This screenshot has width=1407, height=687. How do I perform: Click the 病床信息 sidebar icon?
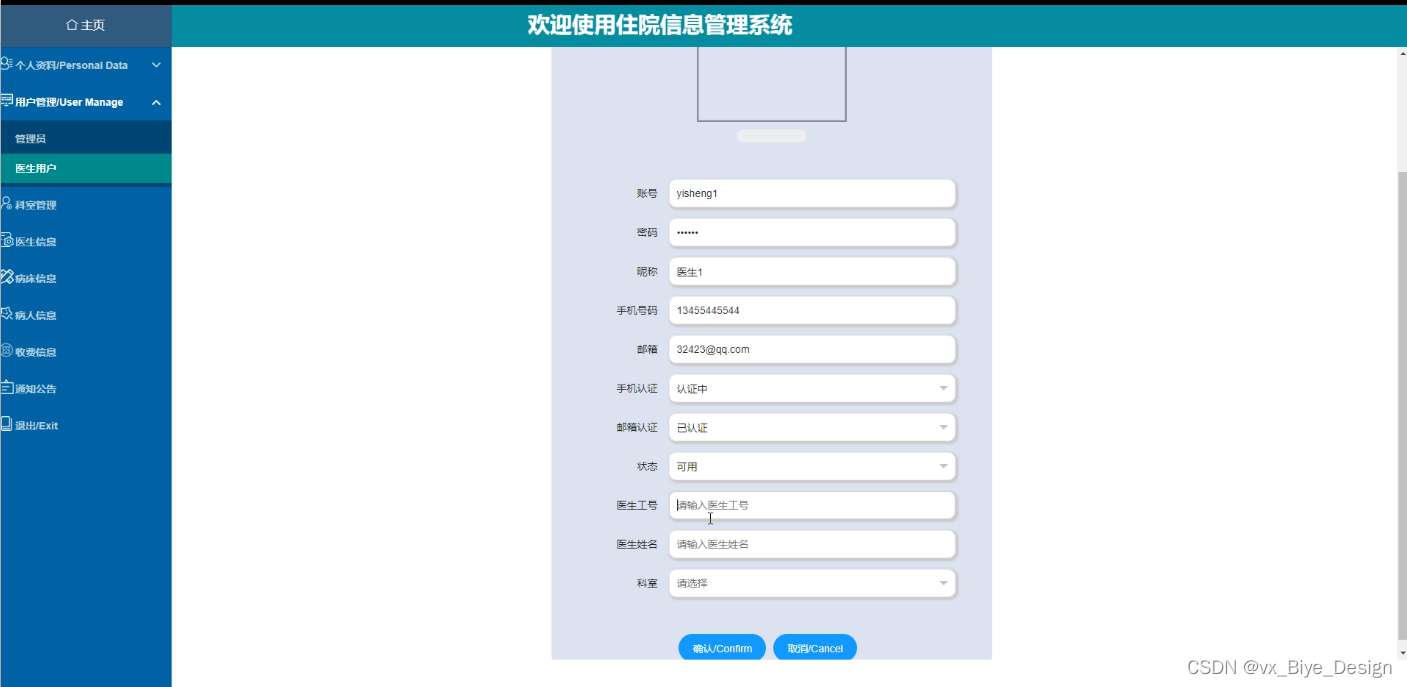coord(7,278)
